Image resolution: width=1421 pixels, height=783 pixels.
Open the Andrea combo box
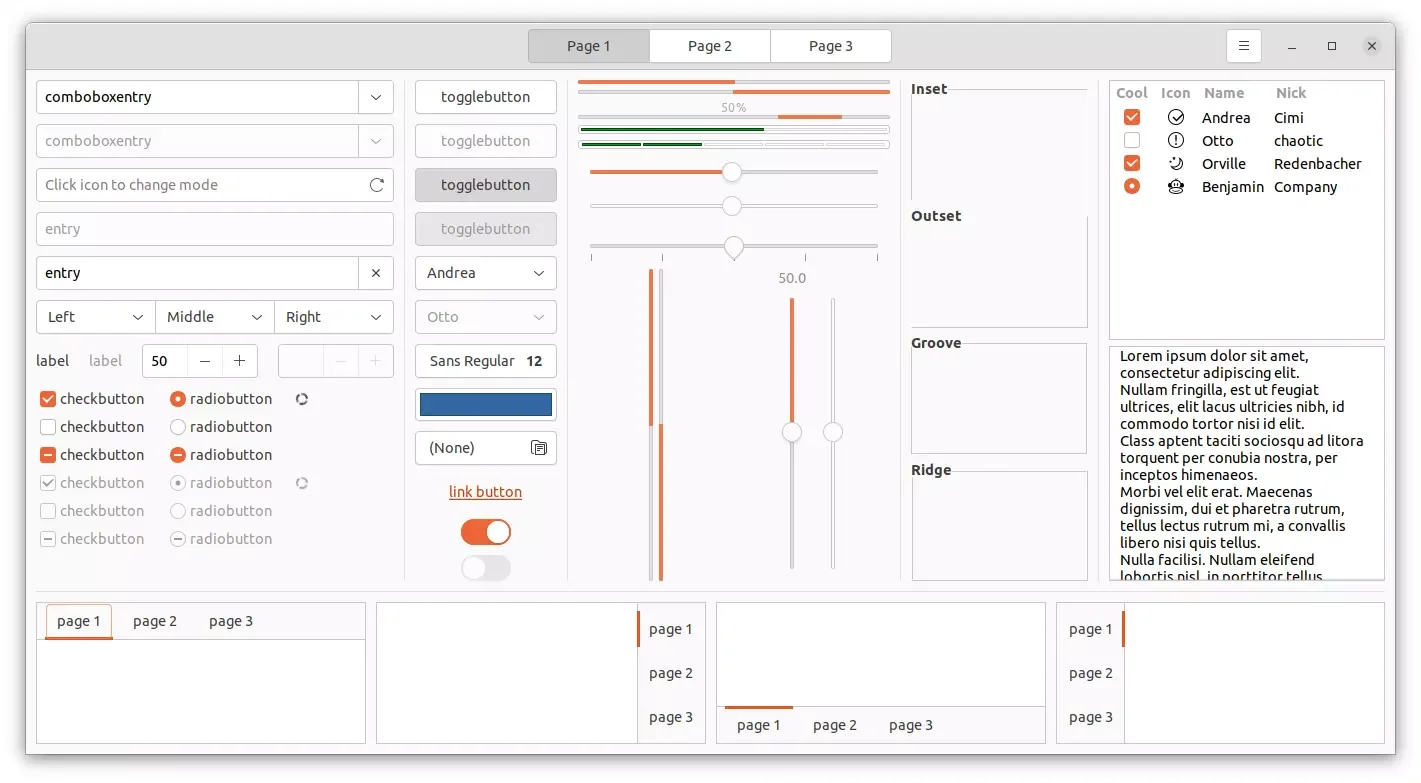485,273
